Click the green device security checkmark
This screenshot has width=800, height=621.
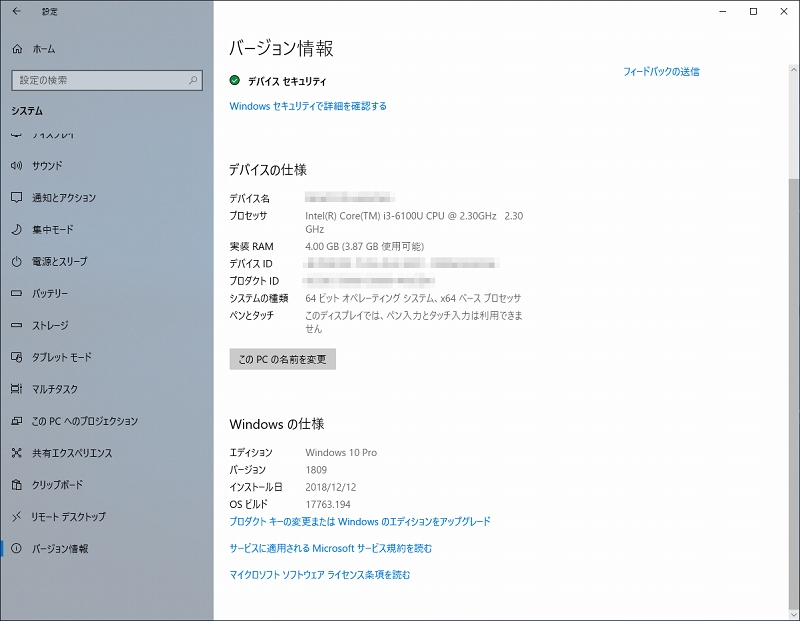click(235, 80)
